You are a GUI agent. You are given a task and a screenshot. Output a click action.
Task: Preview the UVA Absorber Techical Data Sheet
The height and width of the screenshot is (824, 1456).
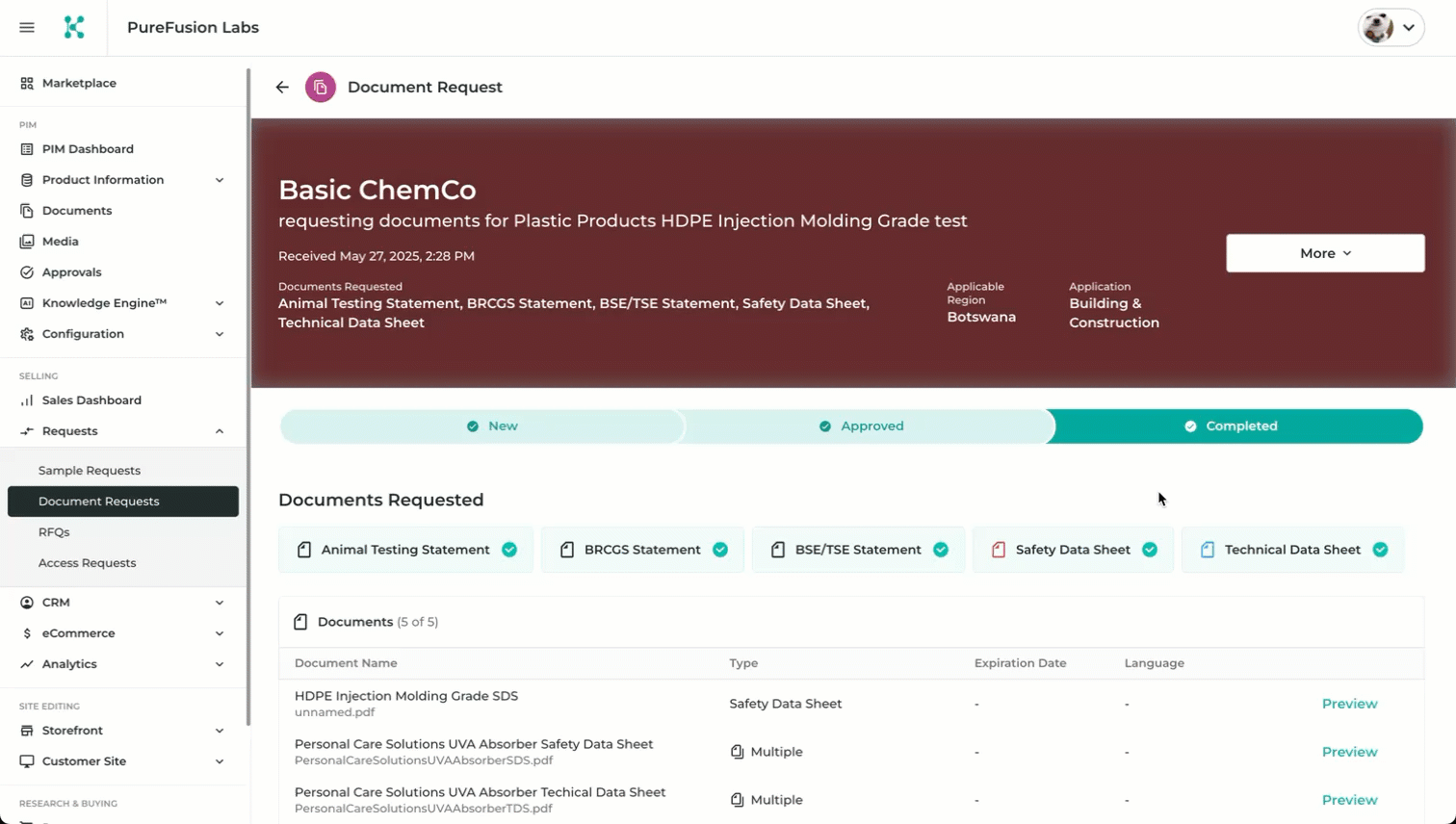tap(1349, 800)
